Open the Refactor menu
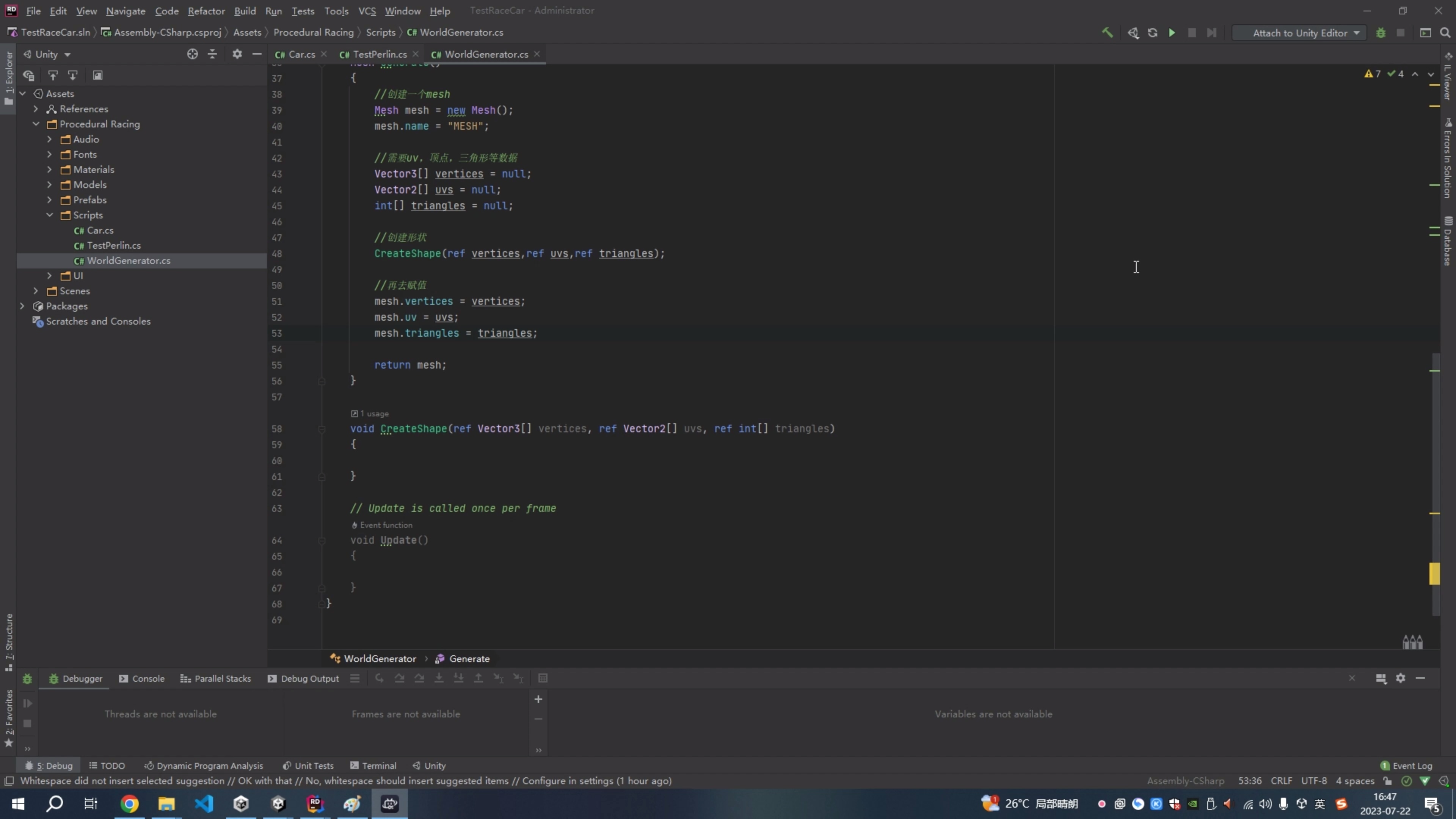 (206, 11)
